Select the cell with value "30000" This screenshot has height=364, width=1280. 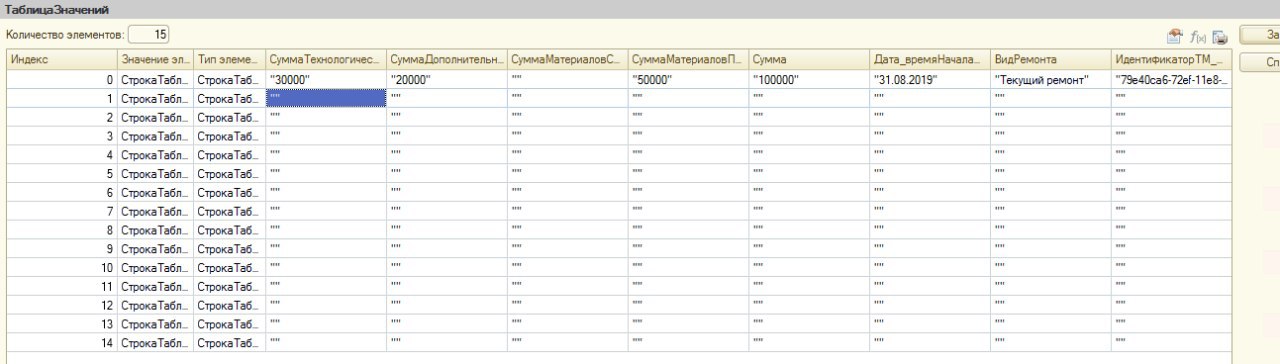point(326,79)
